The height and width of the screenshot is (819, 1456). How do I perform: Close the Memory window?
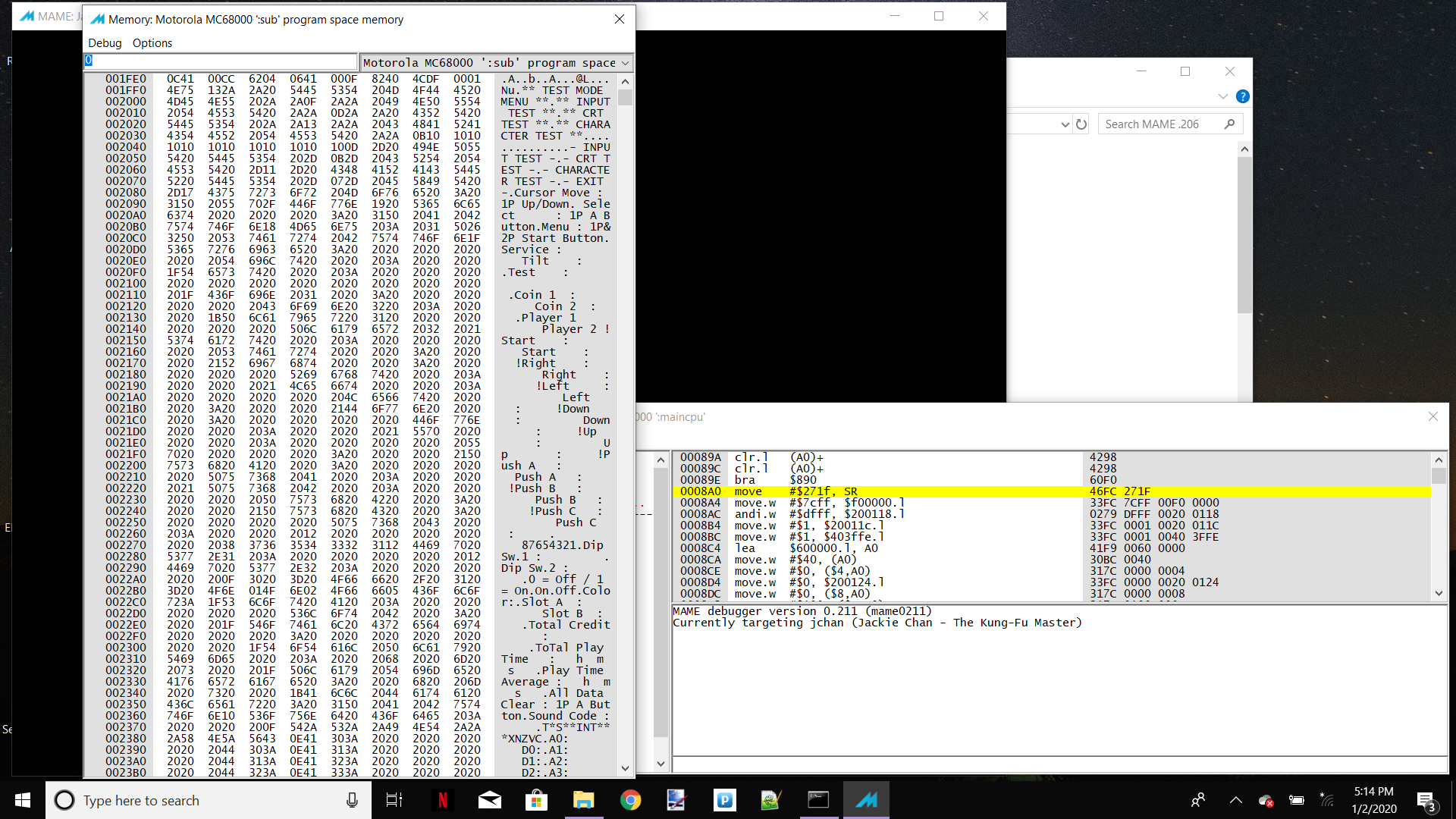[620, 19]
